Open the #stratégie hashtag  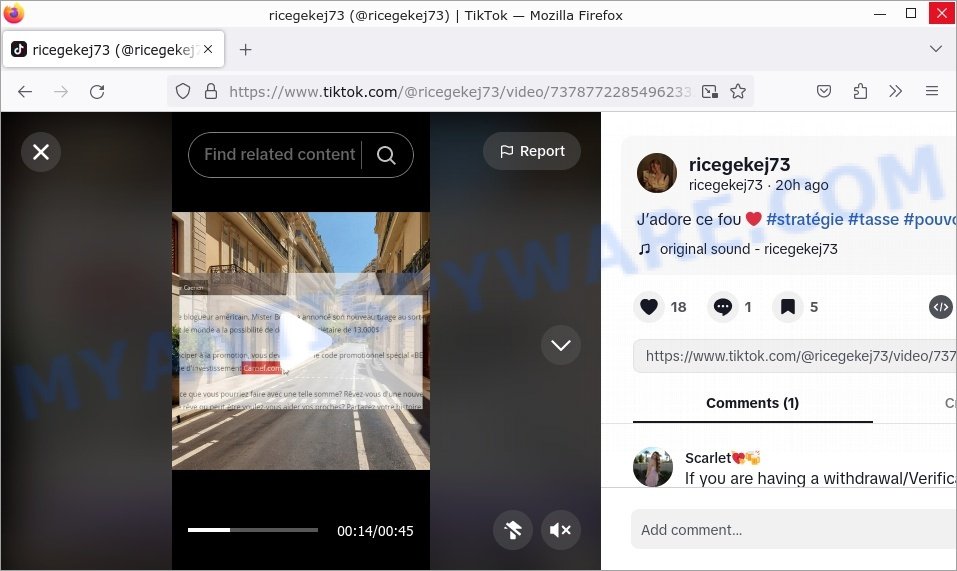(x=804, y=219)
